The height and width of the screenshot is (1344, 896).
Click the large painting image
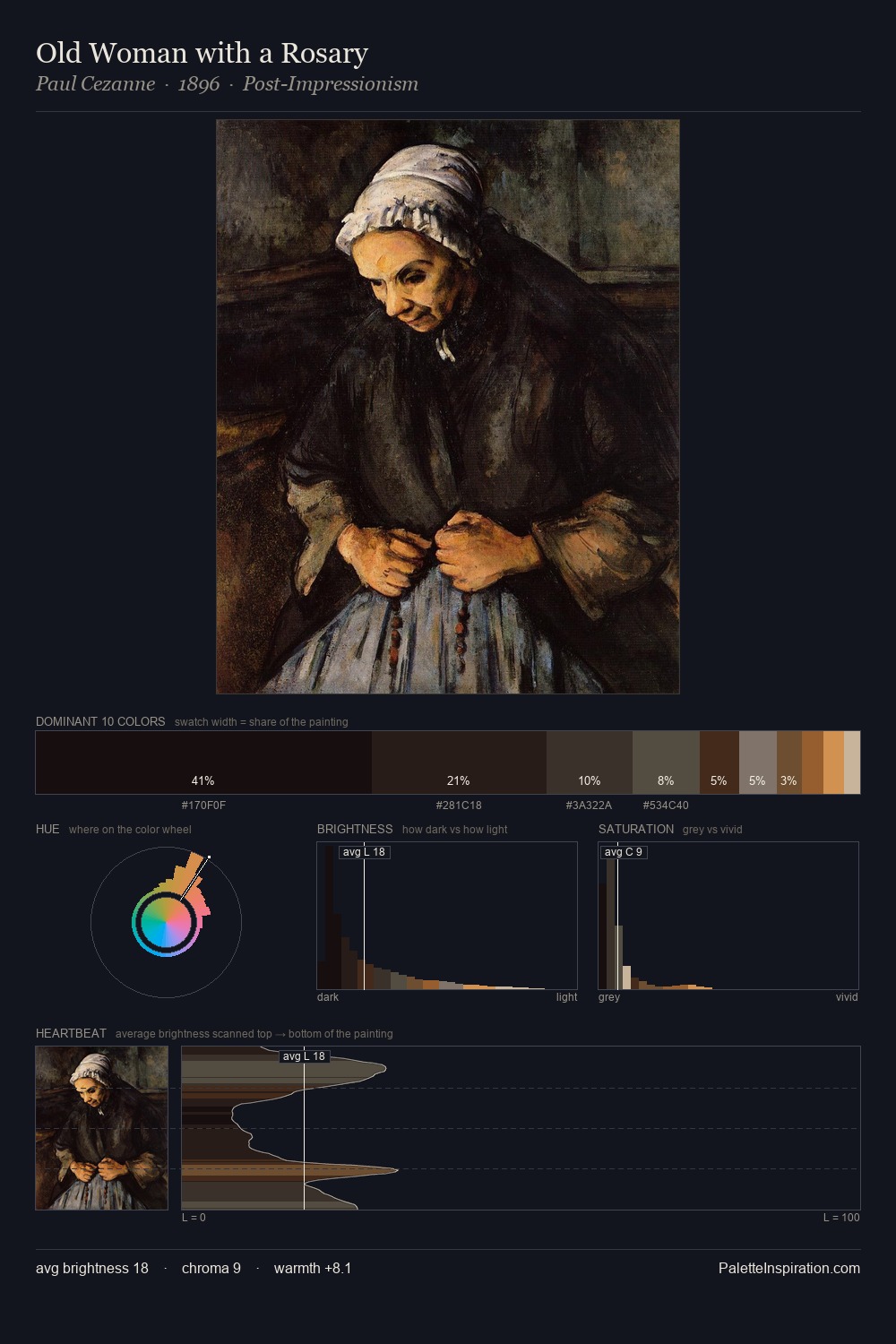click(x=448, y=407)
